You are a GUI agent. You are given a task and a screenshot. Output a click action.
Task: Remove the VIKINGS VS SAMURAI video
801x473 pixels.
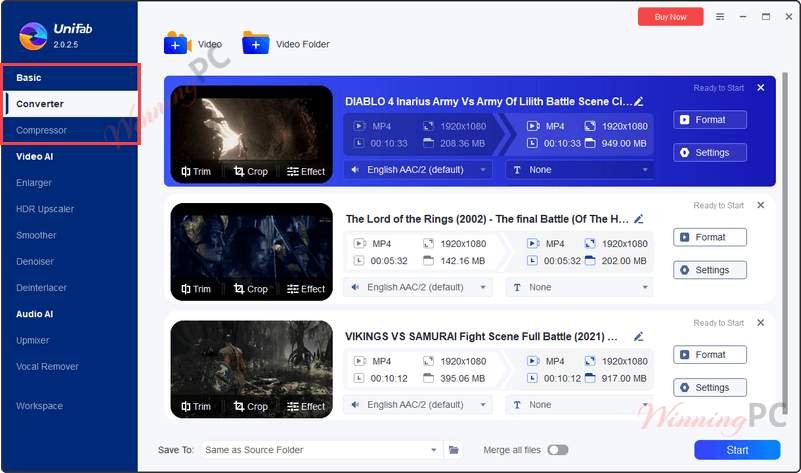click(761, 323)
